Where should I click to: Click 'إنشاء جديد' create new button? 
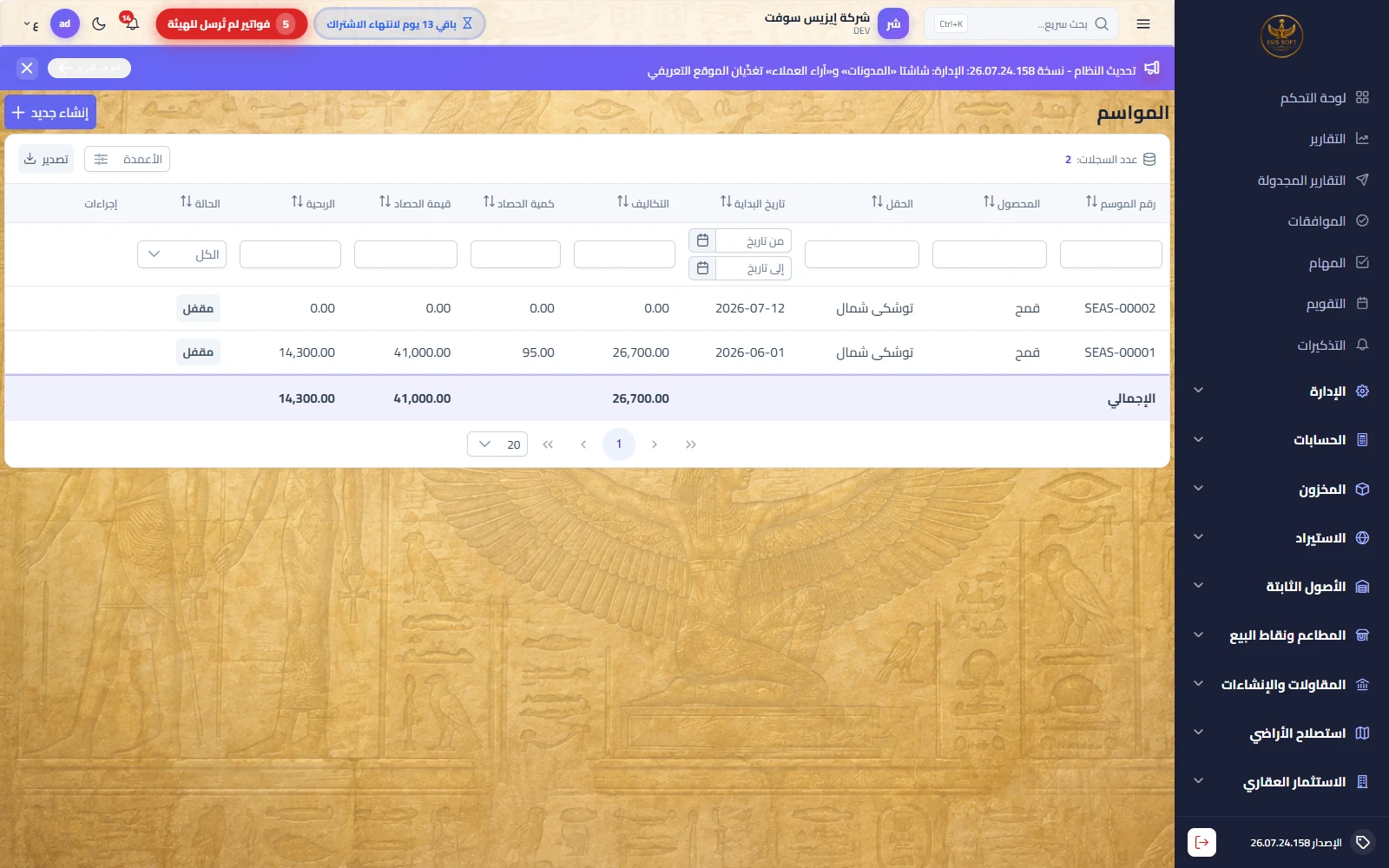click(50, 112)
